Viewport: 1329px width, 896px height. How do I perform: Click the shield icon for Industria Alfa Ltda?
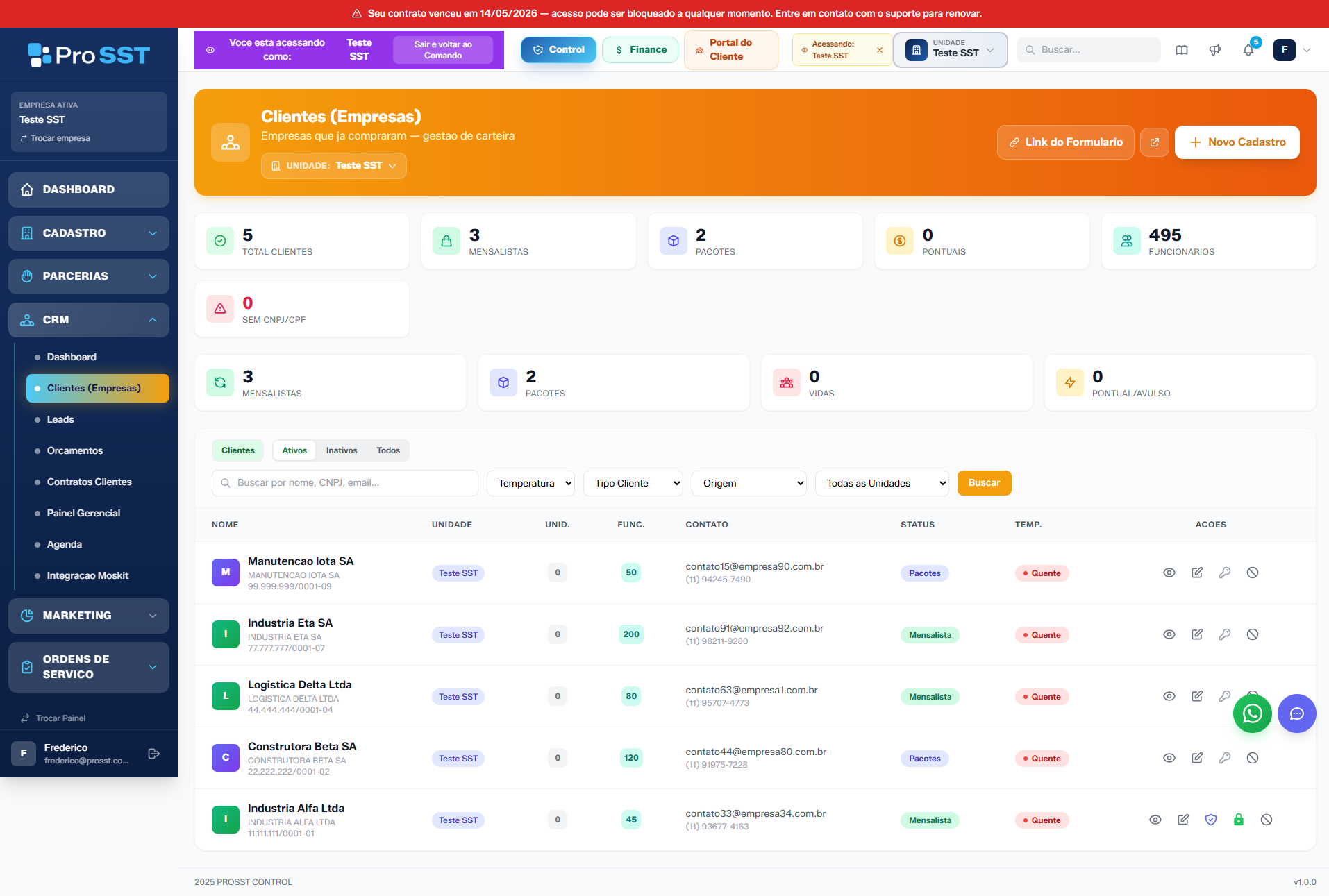tap(1211, 820)
